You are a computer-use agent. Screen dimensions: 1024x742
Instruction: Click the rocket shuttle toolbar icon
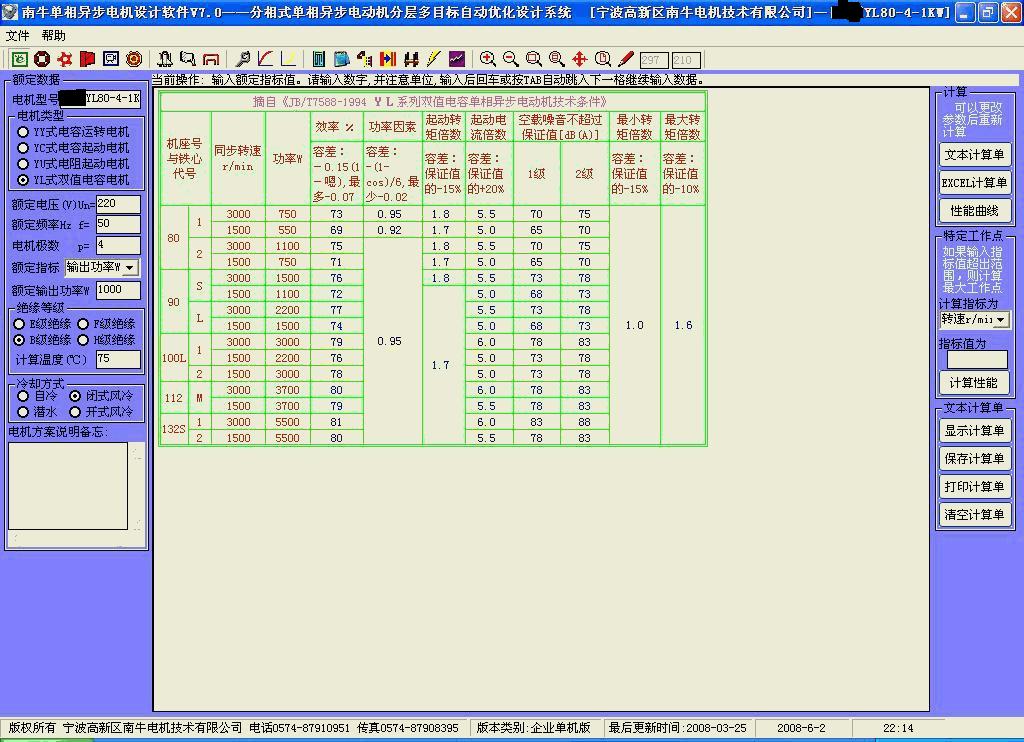tap(165, 59)
